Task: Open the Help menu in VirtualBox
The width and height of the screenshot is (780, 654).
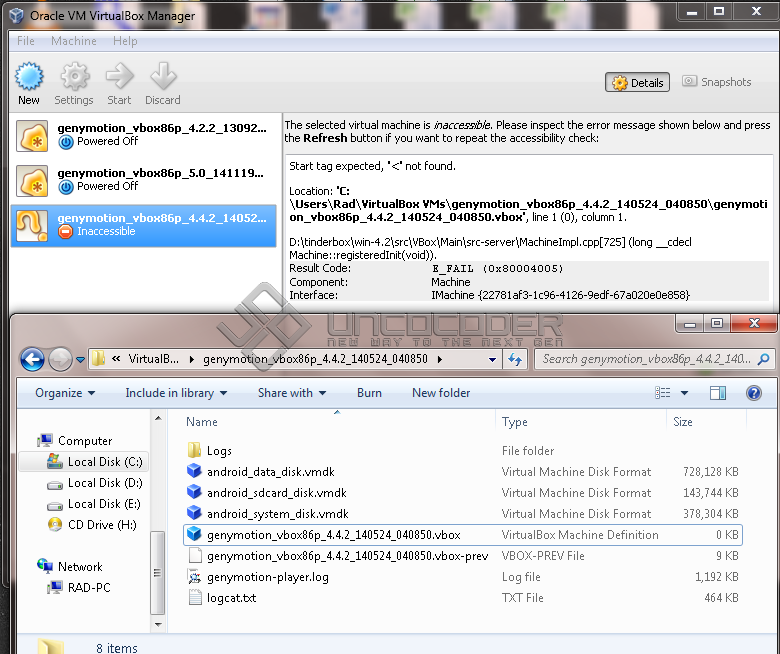Action: pos(125,41)
